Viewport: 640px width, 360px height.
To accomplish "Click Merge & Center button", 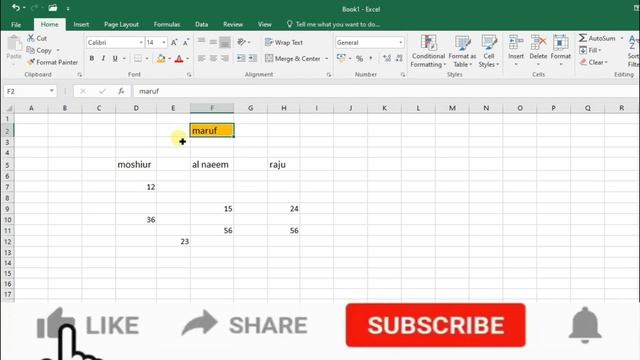I will point(293,58).
